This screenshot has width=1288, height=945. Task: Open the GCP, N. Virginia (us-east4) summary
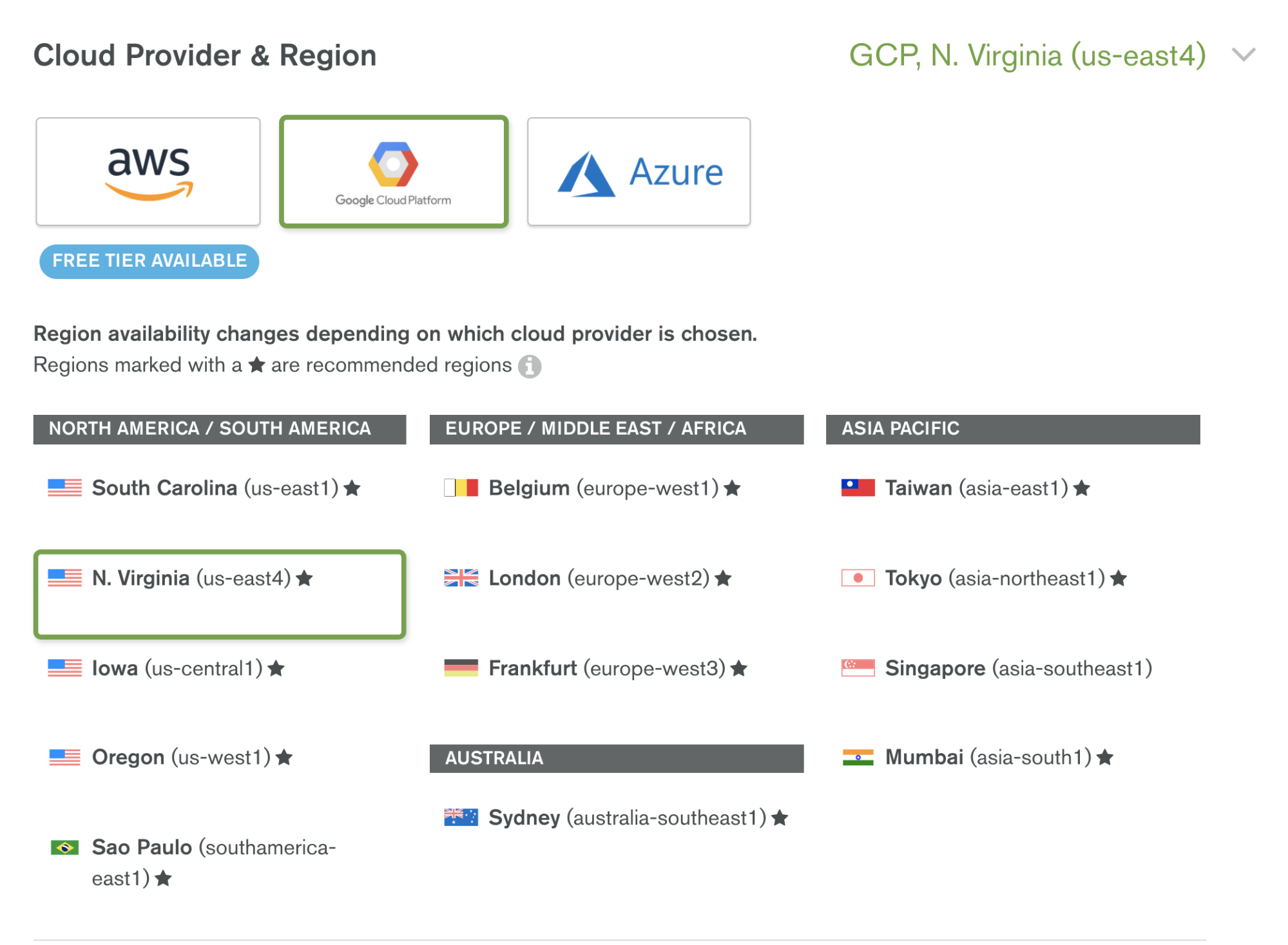[x=1027, y=55]
